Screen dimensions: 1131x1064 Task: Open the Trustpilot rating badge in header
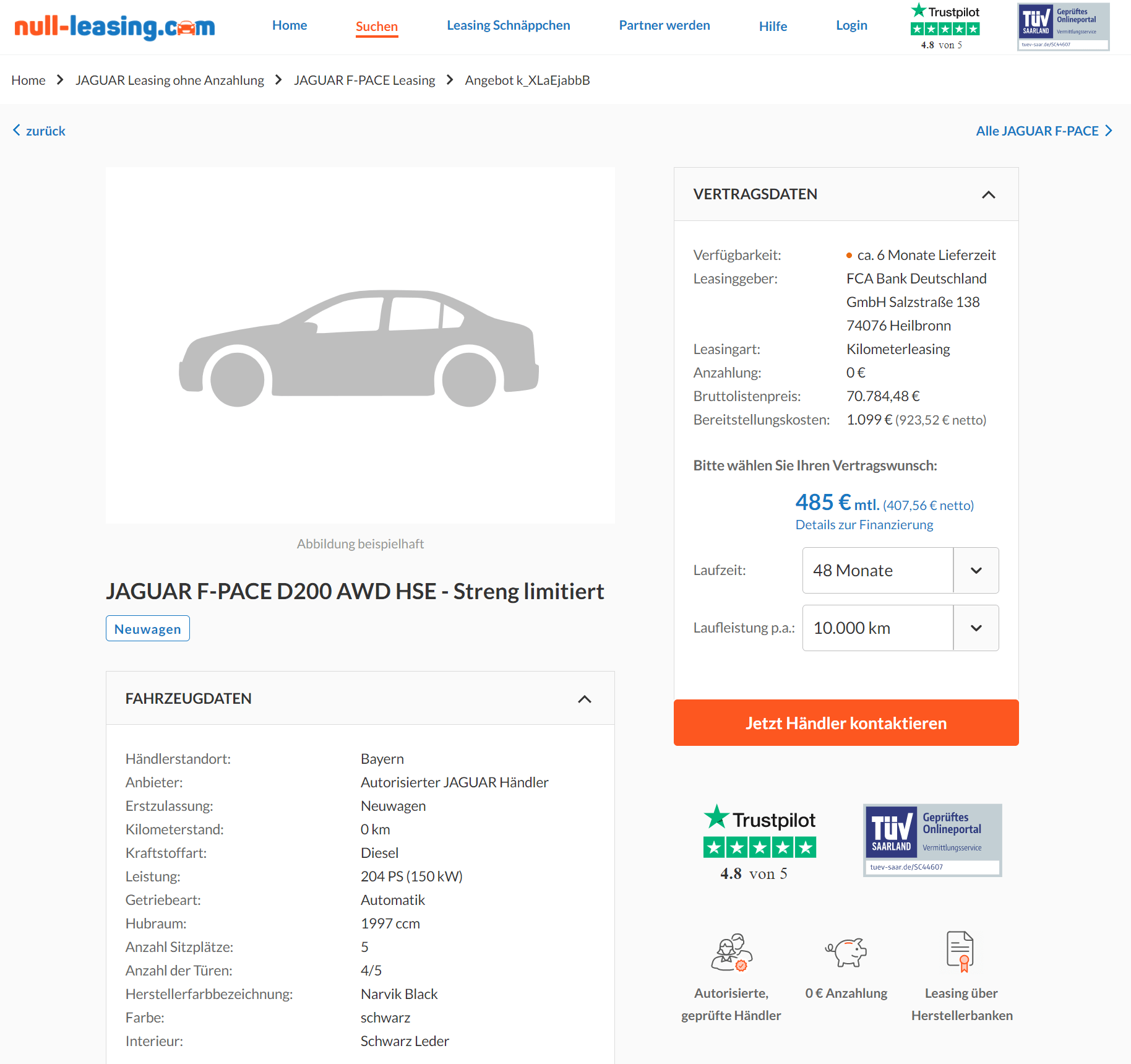click(x=945, y=27)
